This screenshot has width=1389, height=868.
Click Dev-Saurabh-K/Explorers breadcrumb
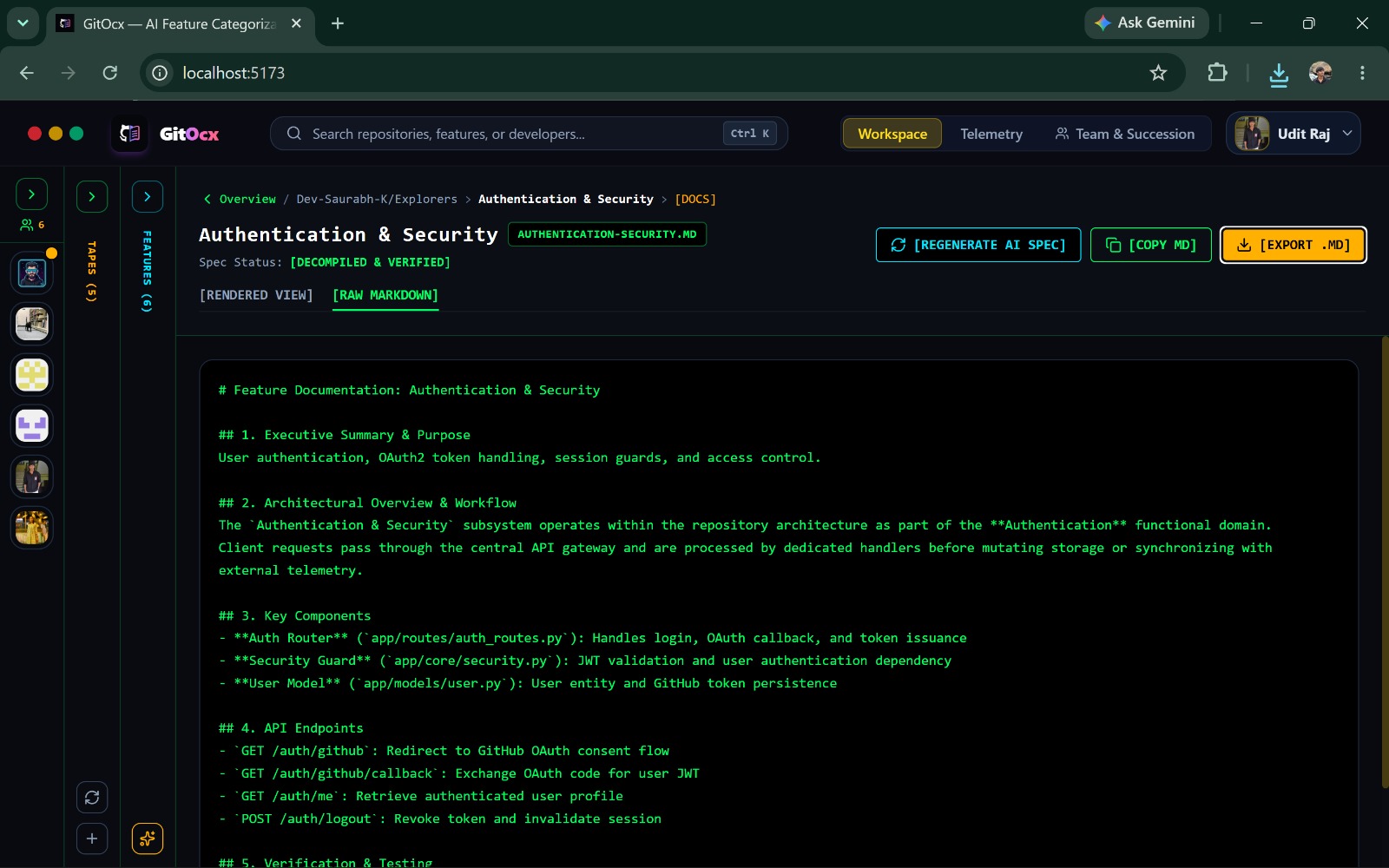click(377, 199)
